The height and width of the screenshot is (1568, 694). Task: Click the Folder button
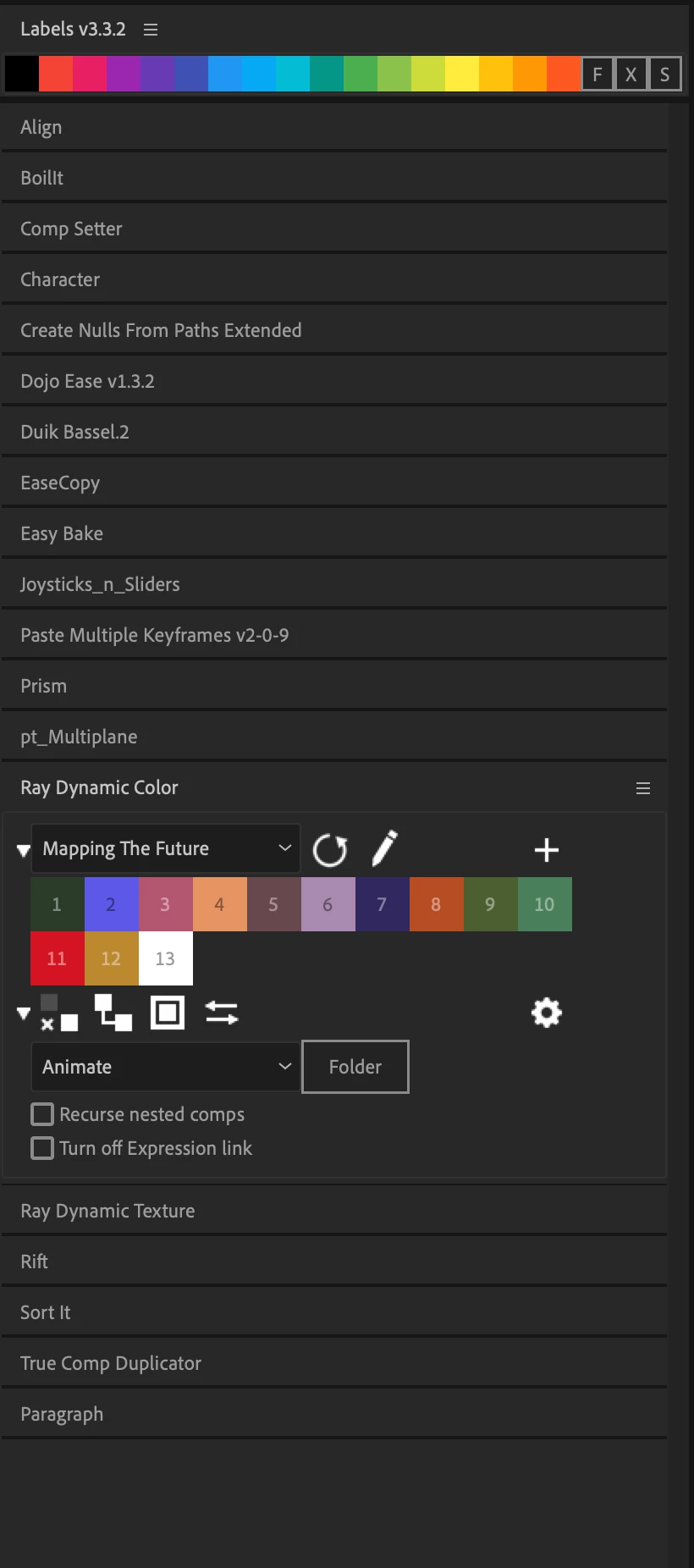point(355,1067)
